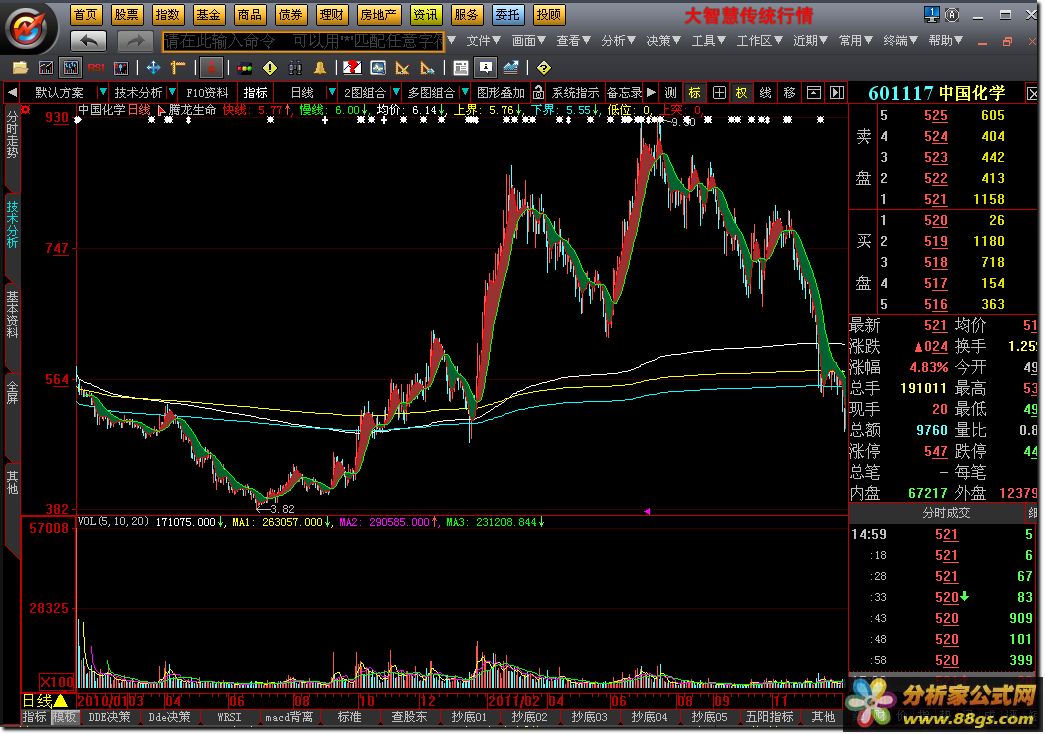Click the Dazhihui round logo icon

tap(27, 27)
